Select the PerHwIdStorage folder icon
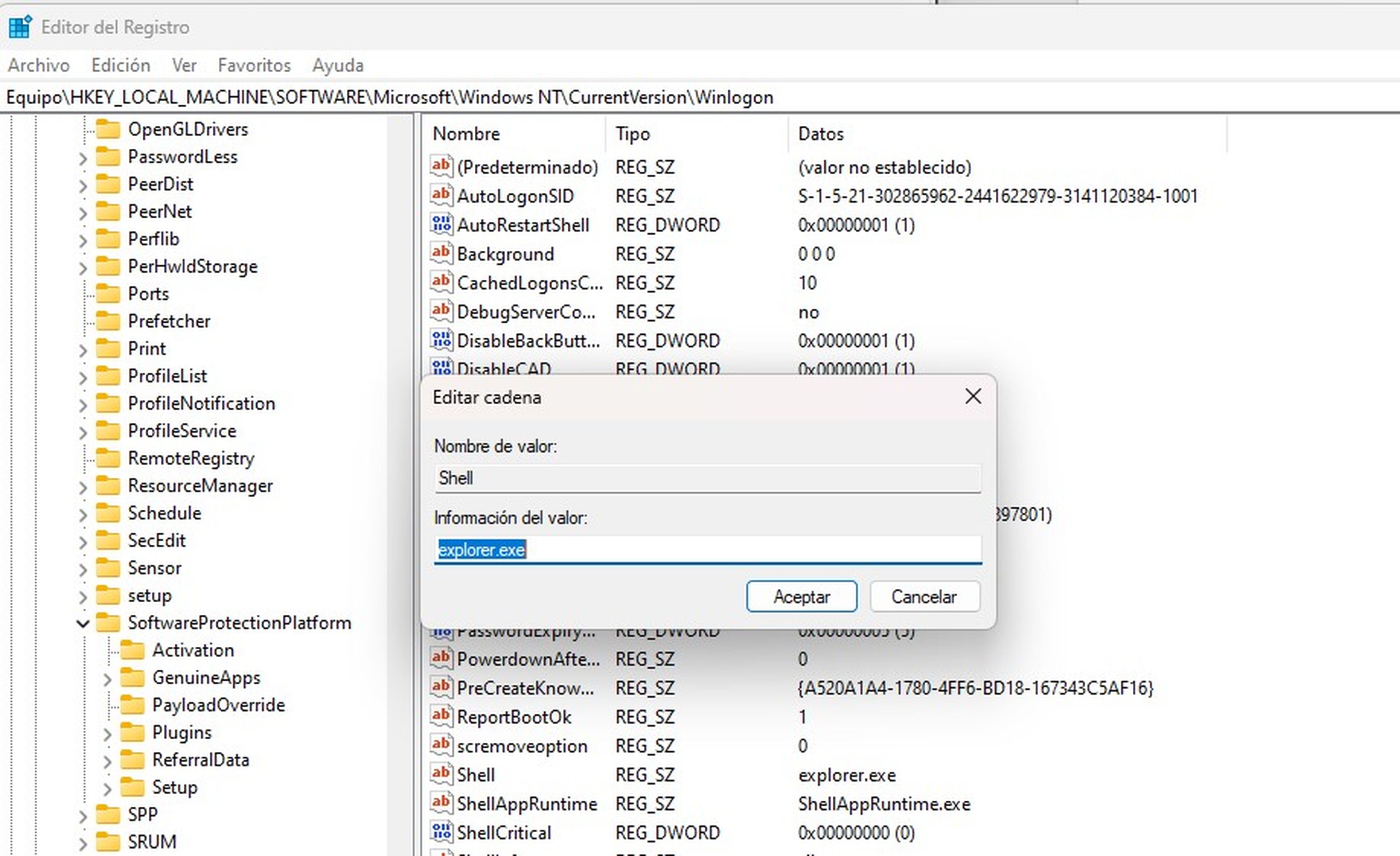This screenshot has width=1400, height=856. [108, 266]
